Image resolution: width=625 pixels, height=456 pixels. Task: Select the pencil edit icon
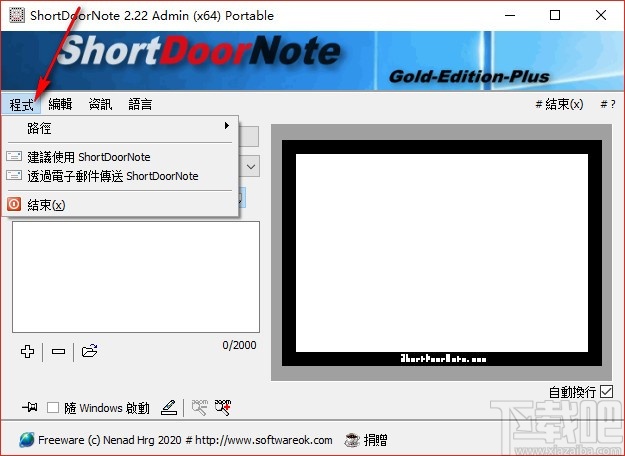[169, 407]
